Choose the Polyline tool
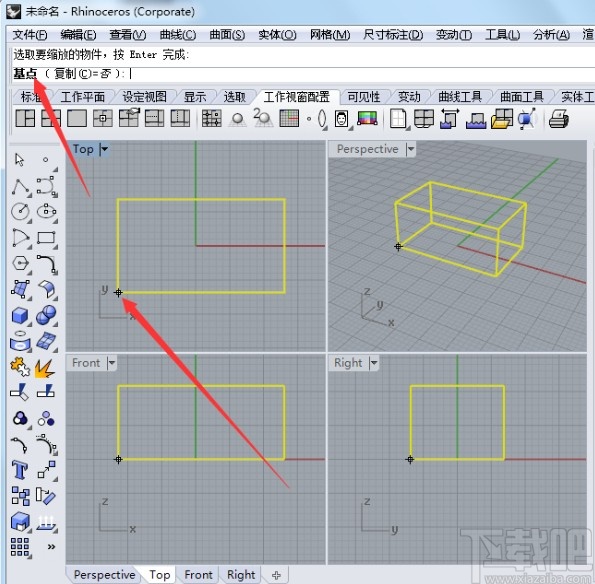 pos(20,187)
